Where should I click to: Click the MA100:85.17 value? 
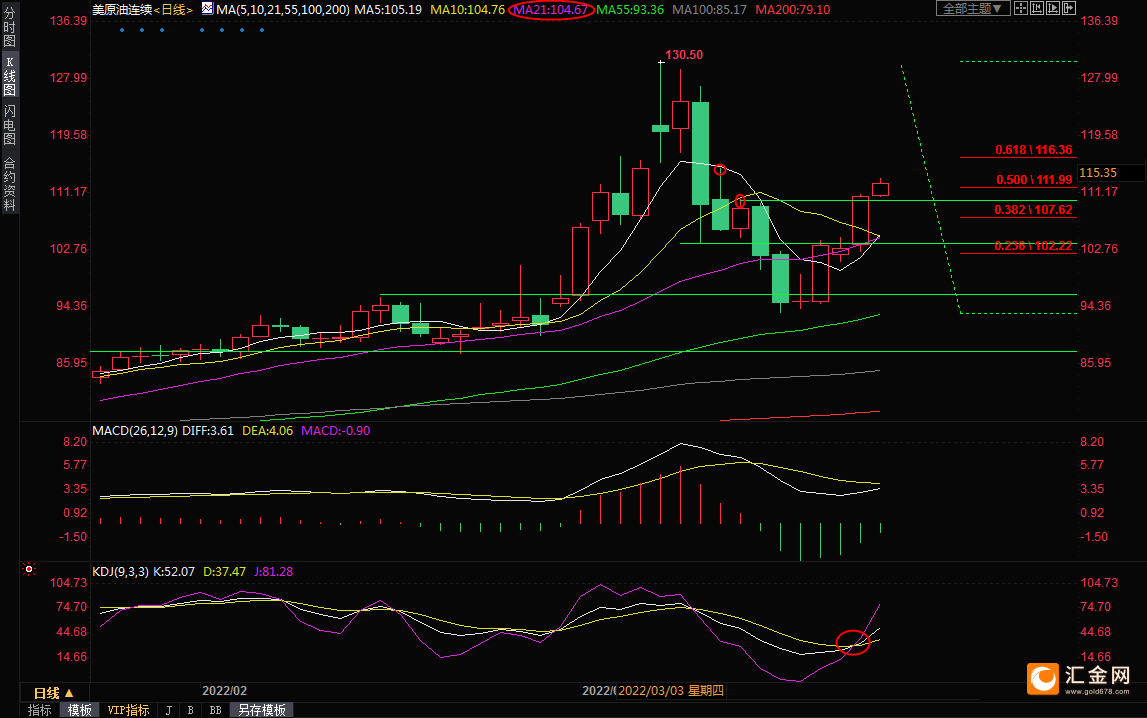point(710,10)
